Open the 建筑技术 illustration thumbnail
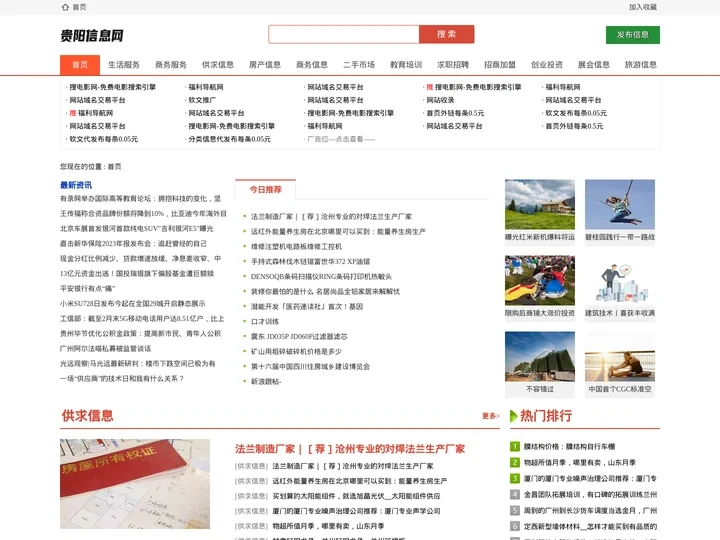The height and width of the screenshot is (540, 720). click(620, 280)
